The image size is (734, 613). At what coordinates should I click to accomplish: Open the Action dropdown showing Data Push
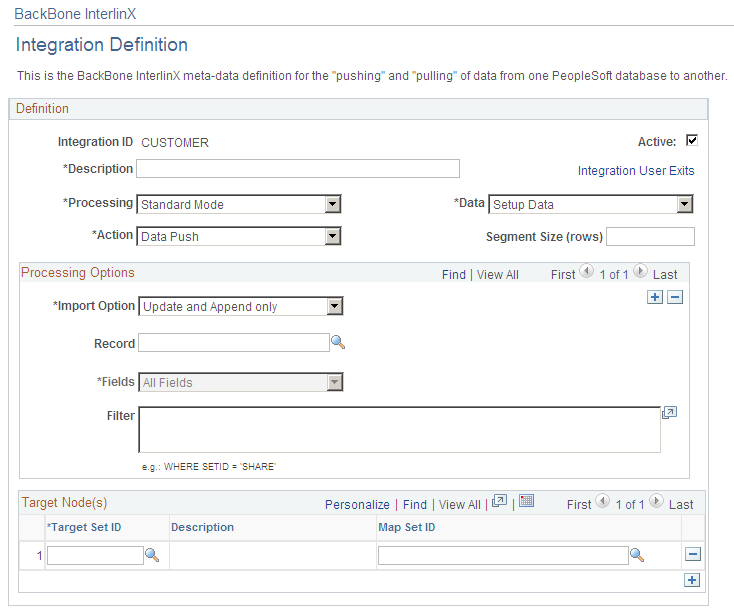pos(333,236)
